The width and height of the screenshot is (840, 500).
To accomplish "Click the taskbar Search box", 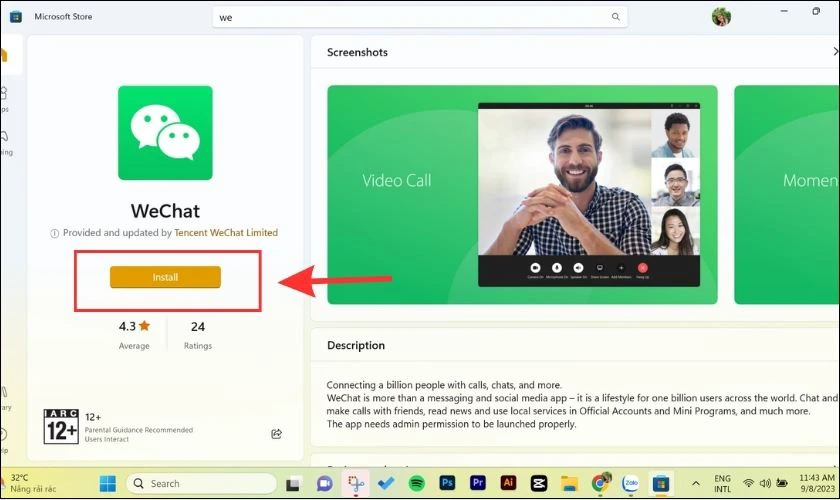I will pos(201,483).
